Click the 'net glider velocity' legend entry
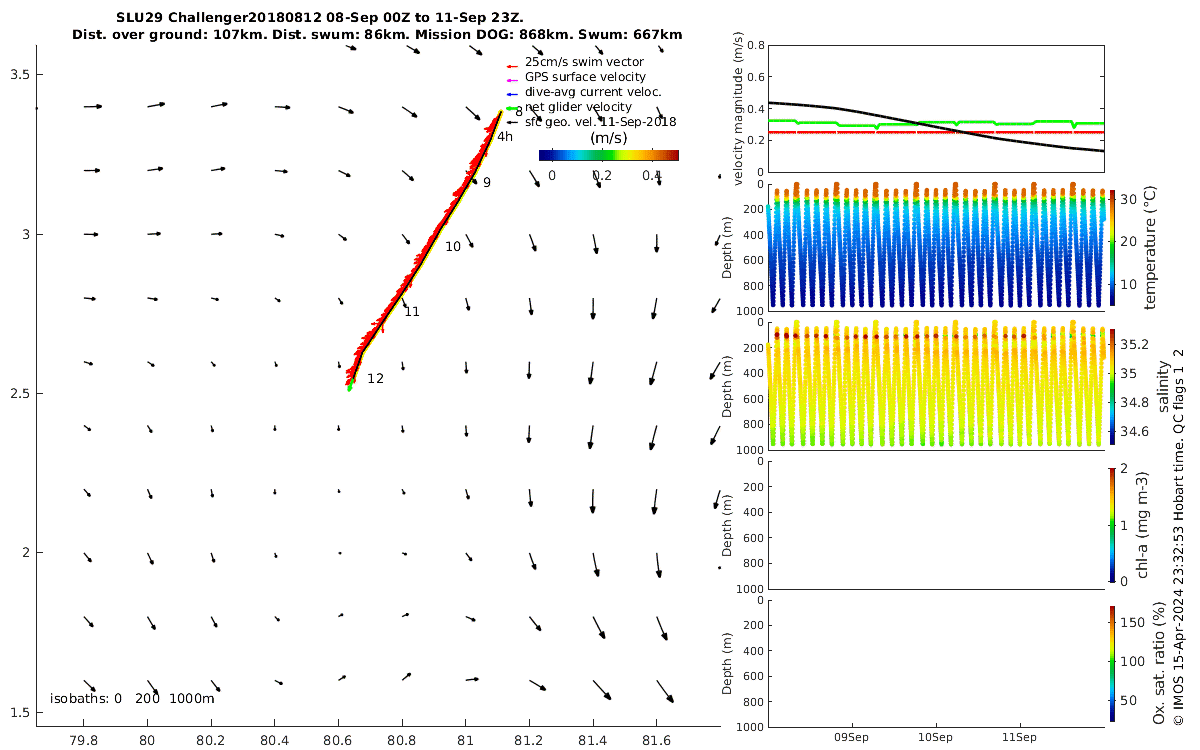This screenshot has height=750, width=1200. (578, 107)
